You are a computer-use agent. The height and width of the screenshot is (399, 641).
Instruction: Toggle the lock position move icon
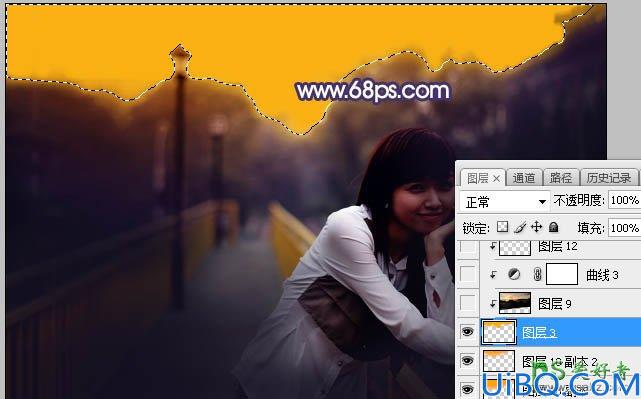[536, 227]
